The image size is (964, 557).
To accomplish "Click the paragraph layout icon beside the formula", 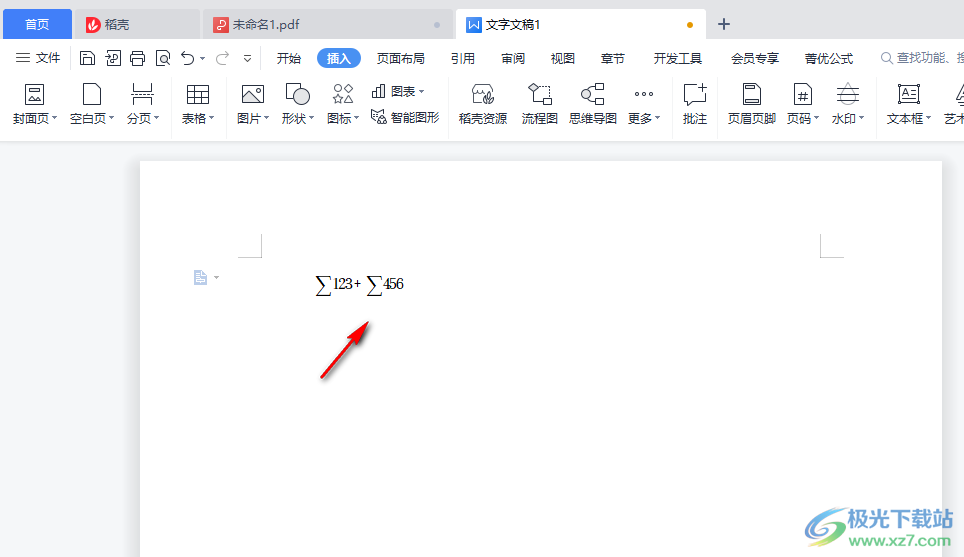I will point(200,278).
